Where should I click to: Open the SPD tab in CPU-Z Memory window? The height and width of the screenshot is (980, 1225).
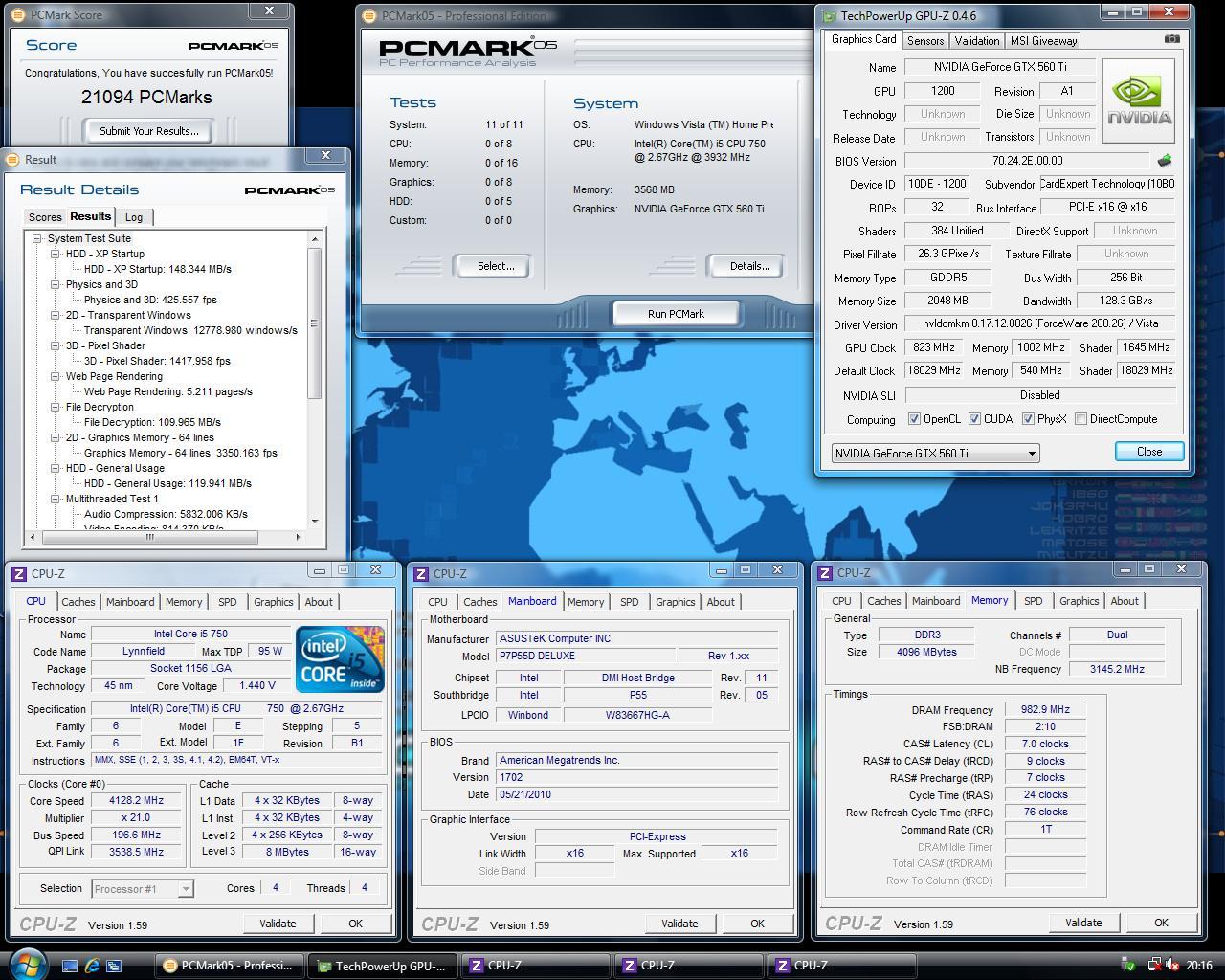coord(1034,601)
